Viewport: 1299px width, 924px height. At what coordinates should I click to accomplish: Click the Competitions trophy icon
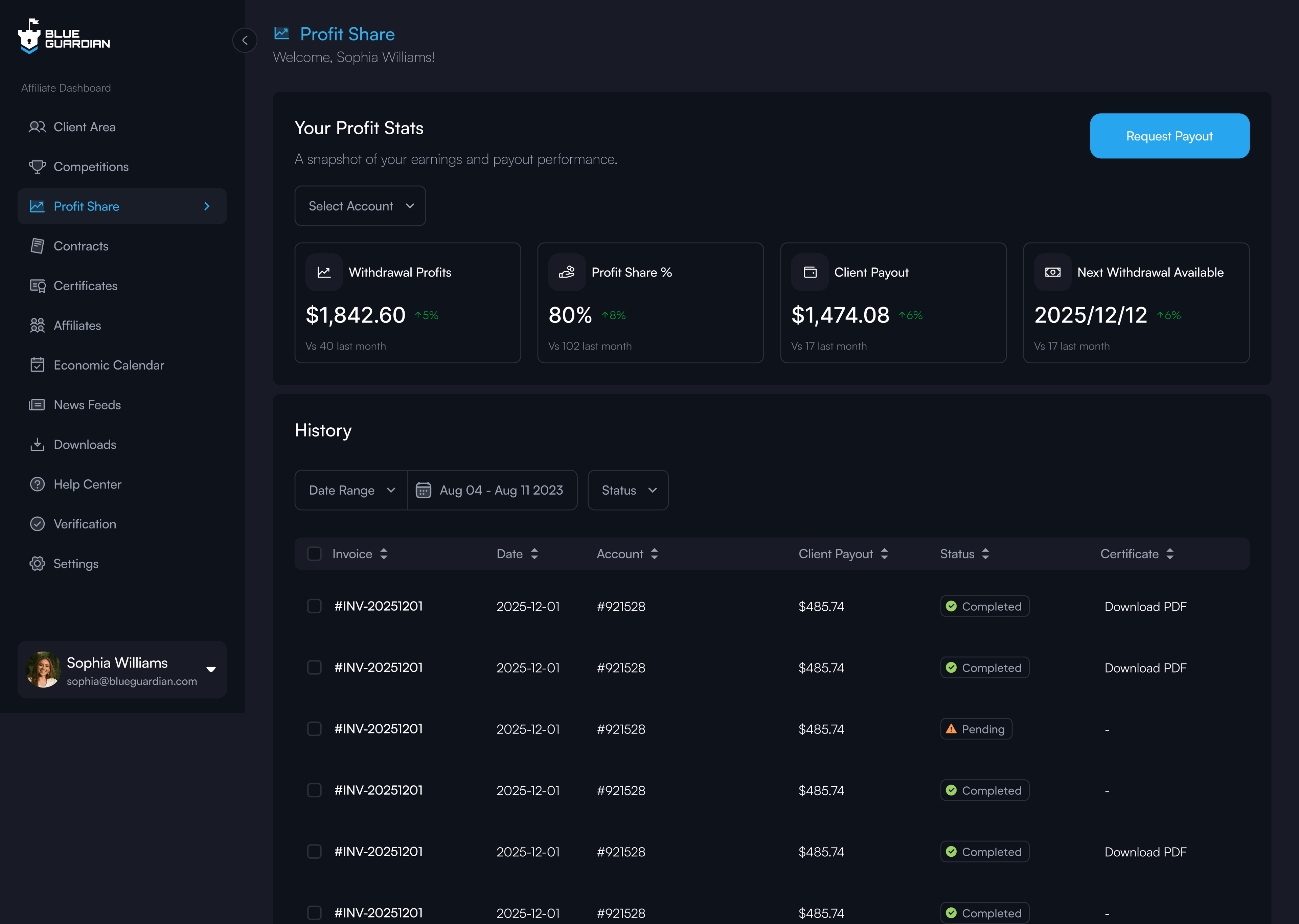point(37,167)
